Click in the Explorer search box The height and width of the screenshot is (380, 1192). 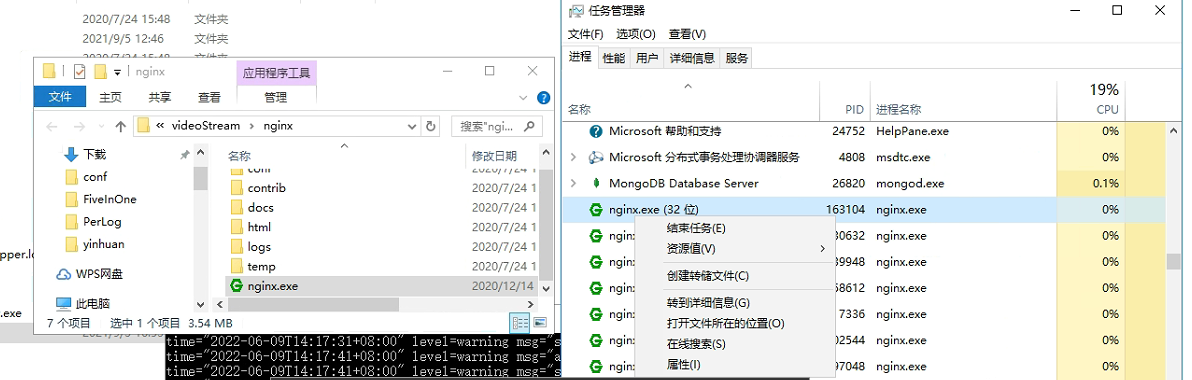pos(497,126)
